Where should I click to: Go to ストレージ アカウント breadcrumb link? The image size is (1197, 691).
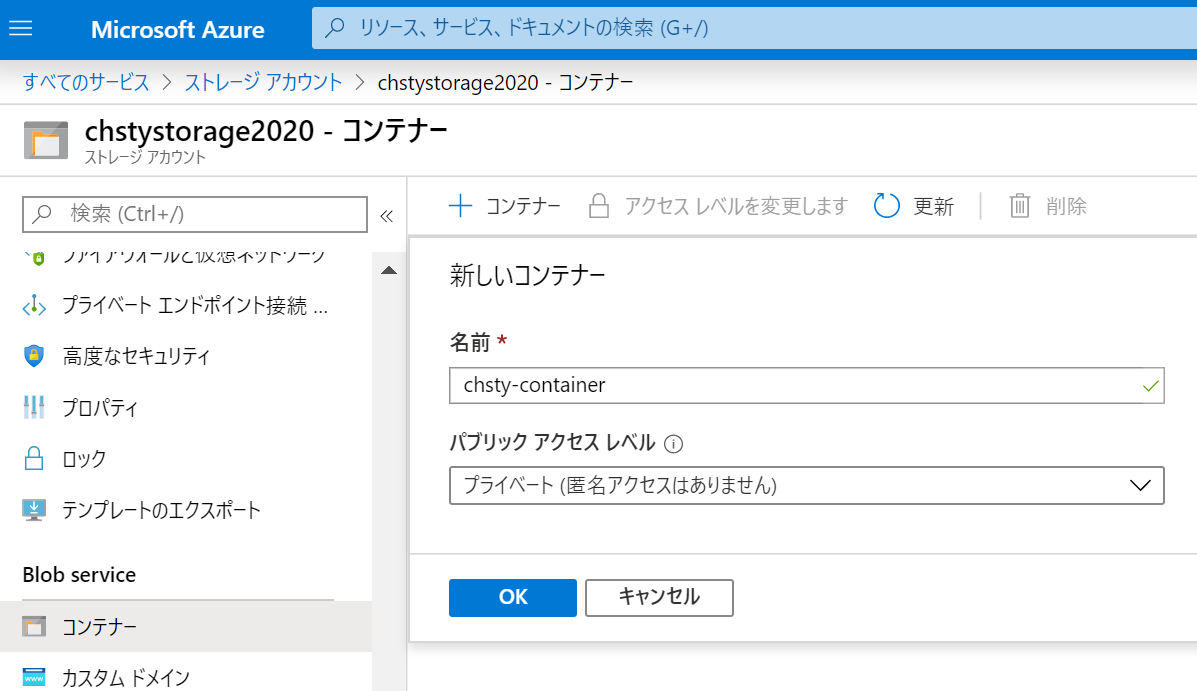point(263,82)
